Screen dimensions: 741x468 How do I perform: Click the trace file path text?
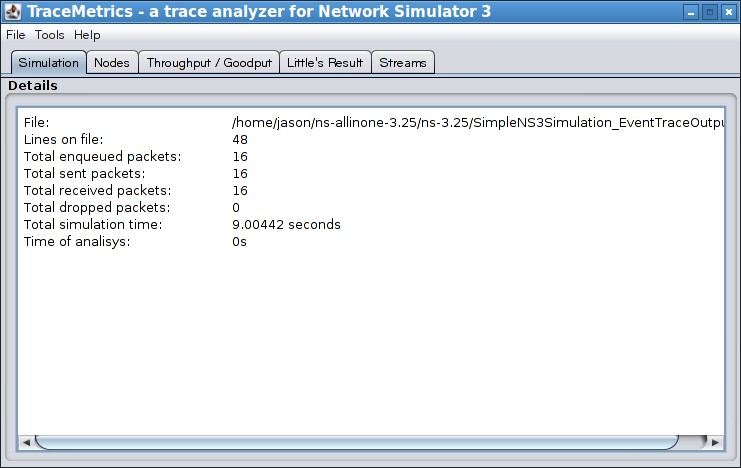pyautogui.click(x=478, y=122)
